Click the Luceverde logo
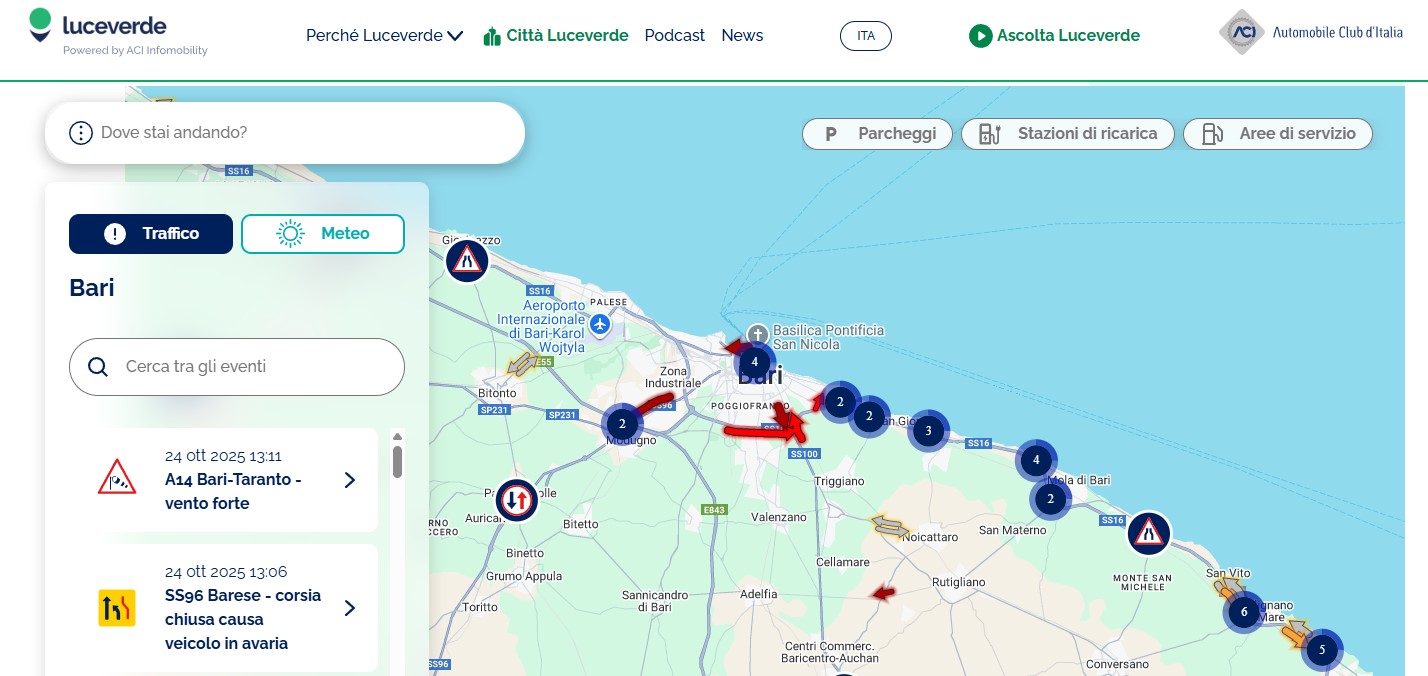This screenshot has width=1428, height=676. click(x=98, y=27)
